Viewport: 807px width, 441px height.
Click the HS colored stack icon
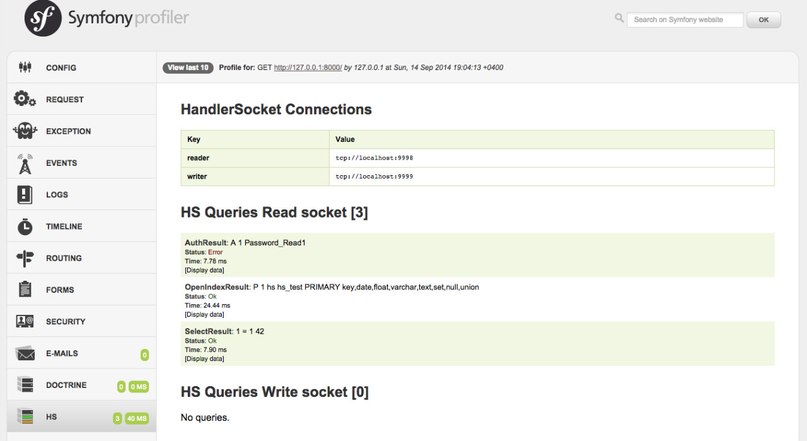(x=25, y=416)
